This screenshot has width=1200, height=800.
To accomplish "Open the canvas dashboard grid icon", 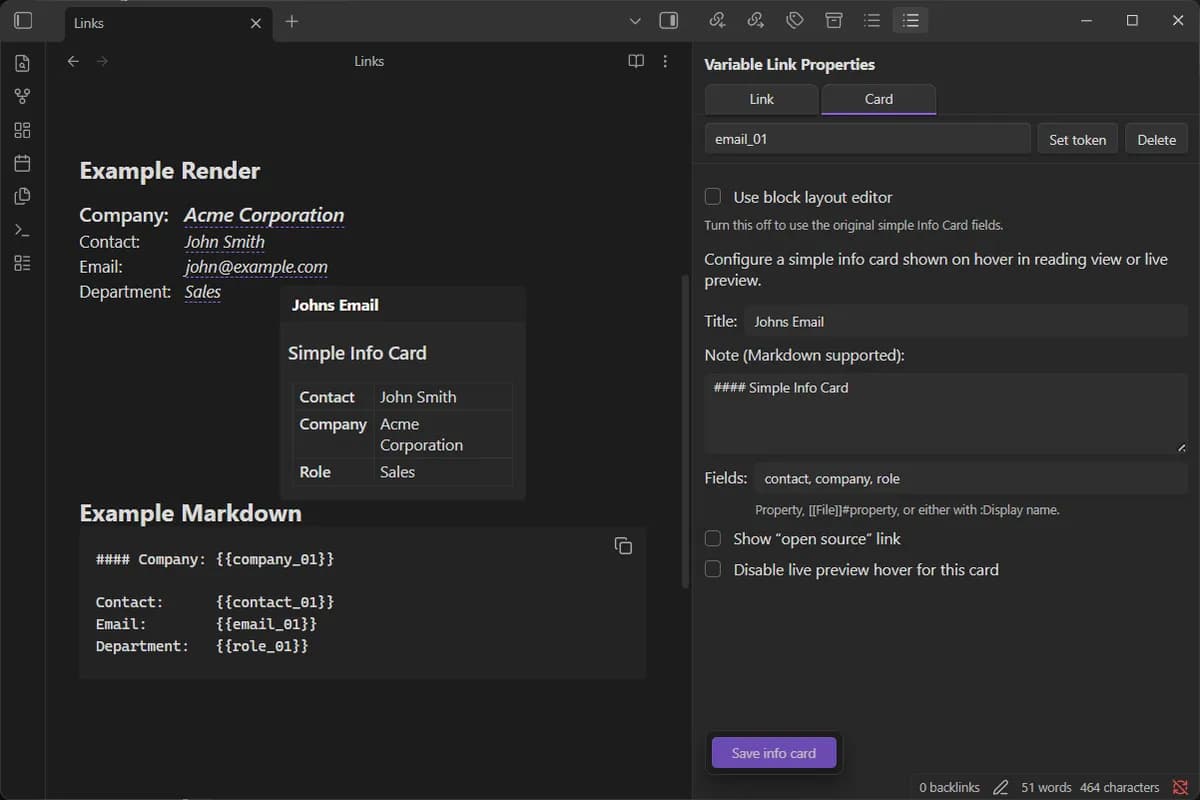I will (22, 130).
